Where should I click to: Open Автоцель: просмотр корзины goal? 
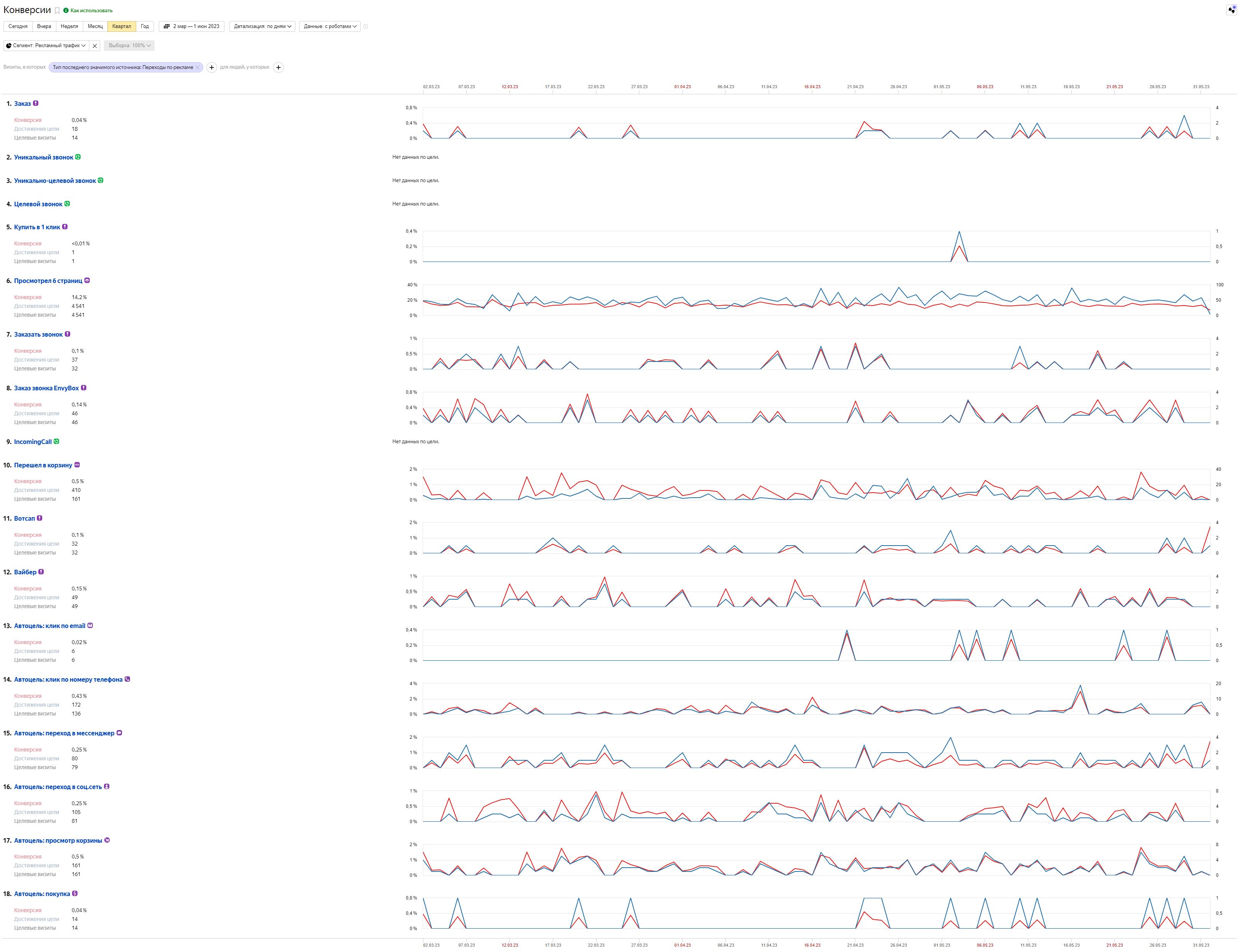(x=58, y=841)
